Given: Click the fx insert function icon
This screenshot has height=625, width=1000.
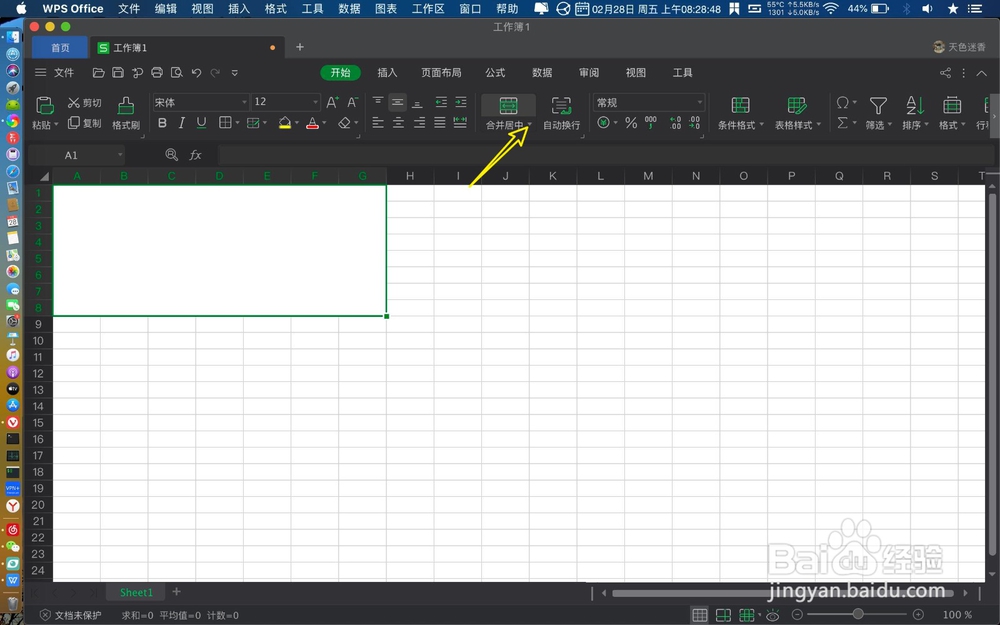Looking at the screenshot, I should pyautogui.click(x=195, y=155).
